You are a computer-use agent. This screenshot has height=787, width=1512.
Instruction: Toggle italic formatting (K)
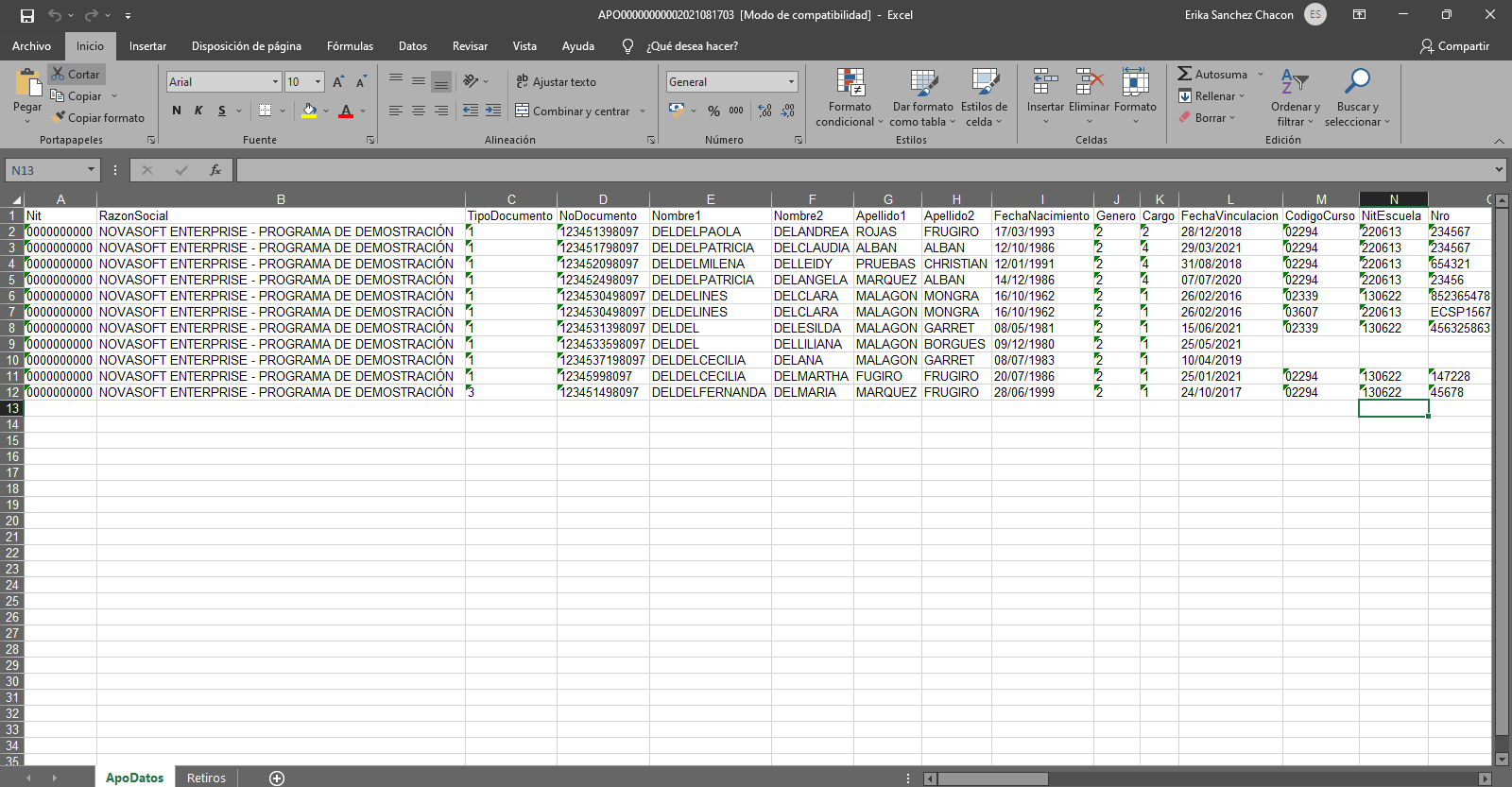click(199, 111)
